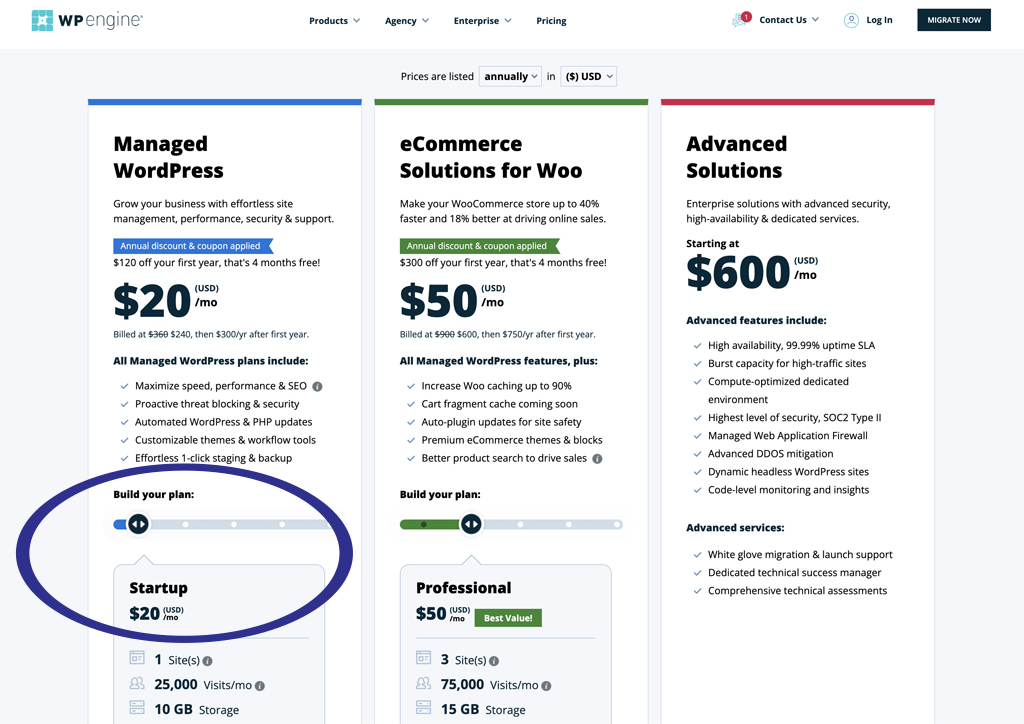Click the MIGRATE NOW button
The width and height of the screenshot is (1024, 724).
tap(953, 20)
